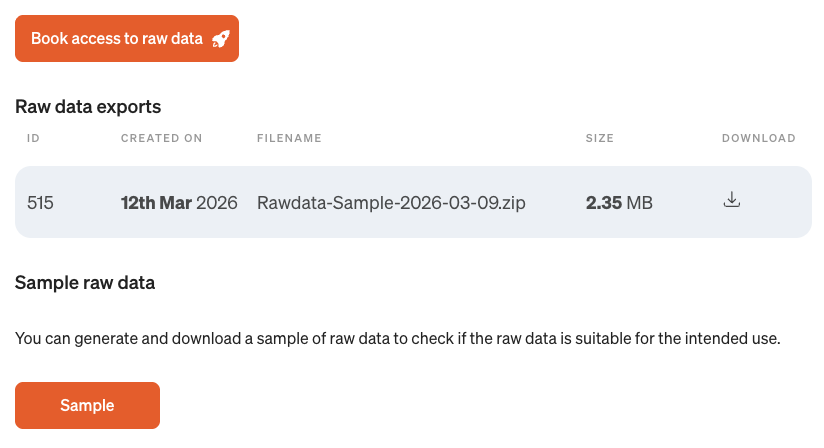Click the Filename column header
This screenshot has height=448, width=824.
pos(289,138)
